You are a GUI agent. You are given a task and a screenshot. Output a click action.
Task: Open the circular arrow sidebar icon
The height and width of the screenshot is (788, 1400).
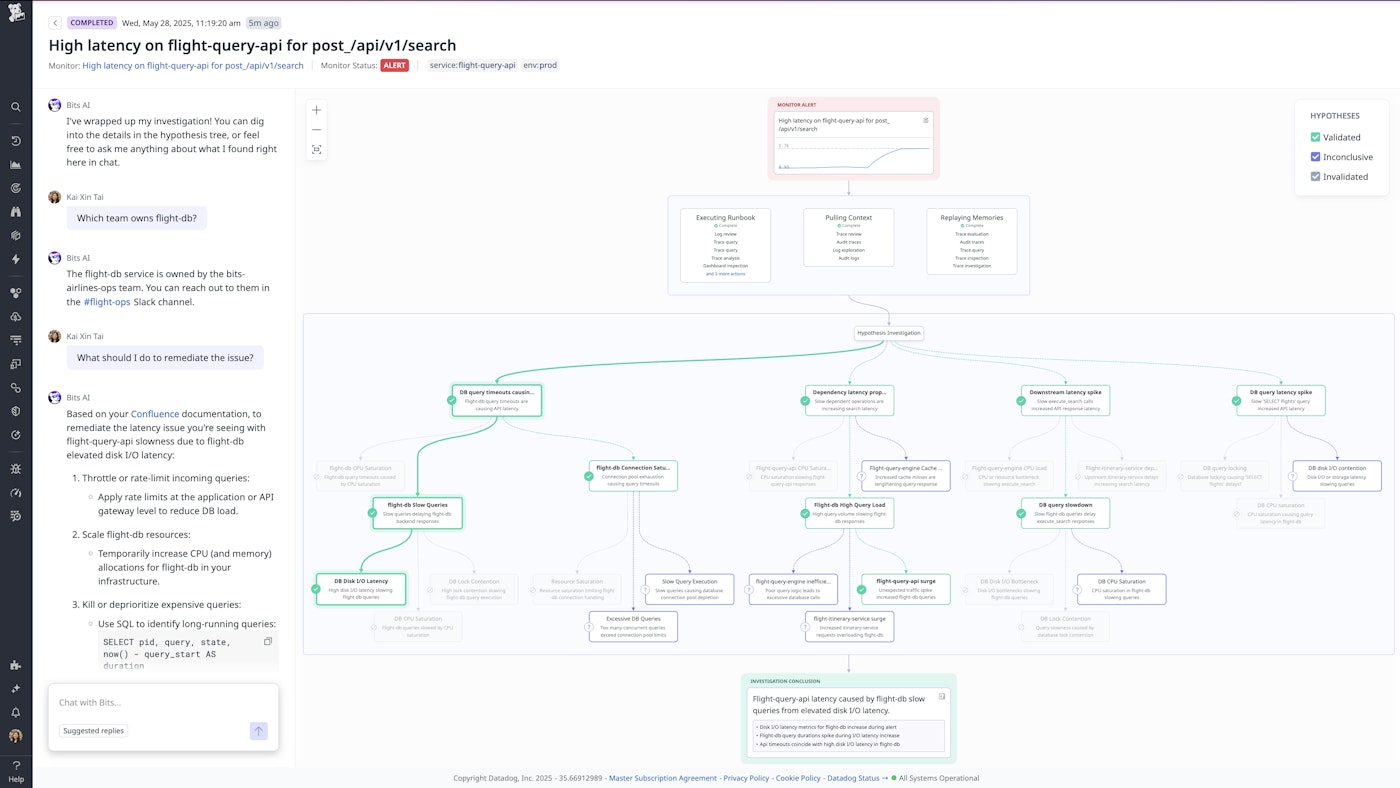(x=16, y=435)
